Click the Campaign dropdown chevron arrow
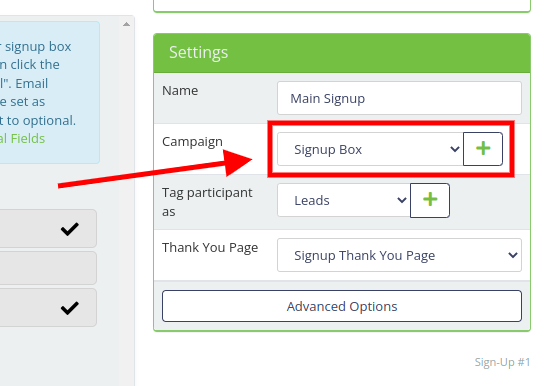The height and width of the screenshot is (386, 548). [455, 149]
